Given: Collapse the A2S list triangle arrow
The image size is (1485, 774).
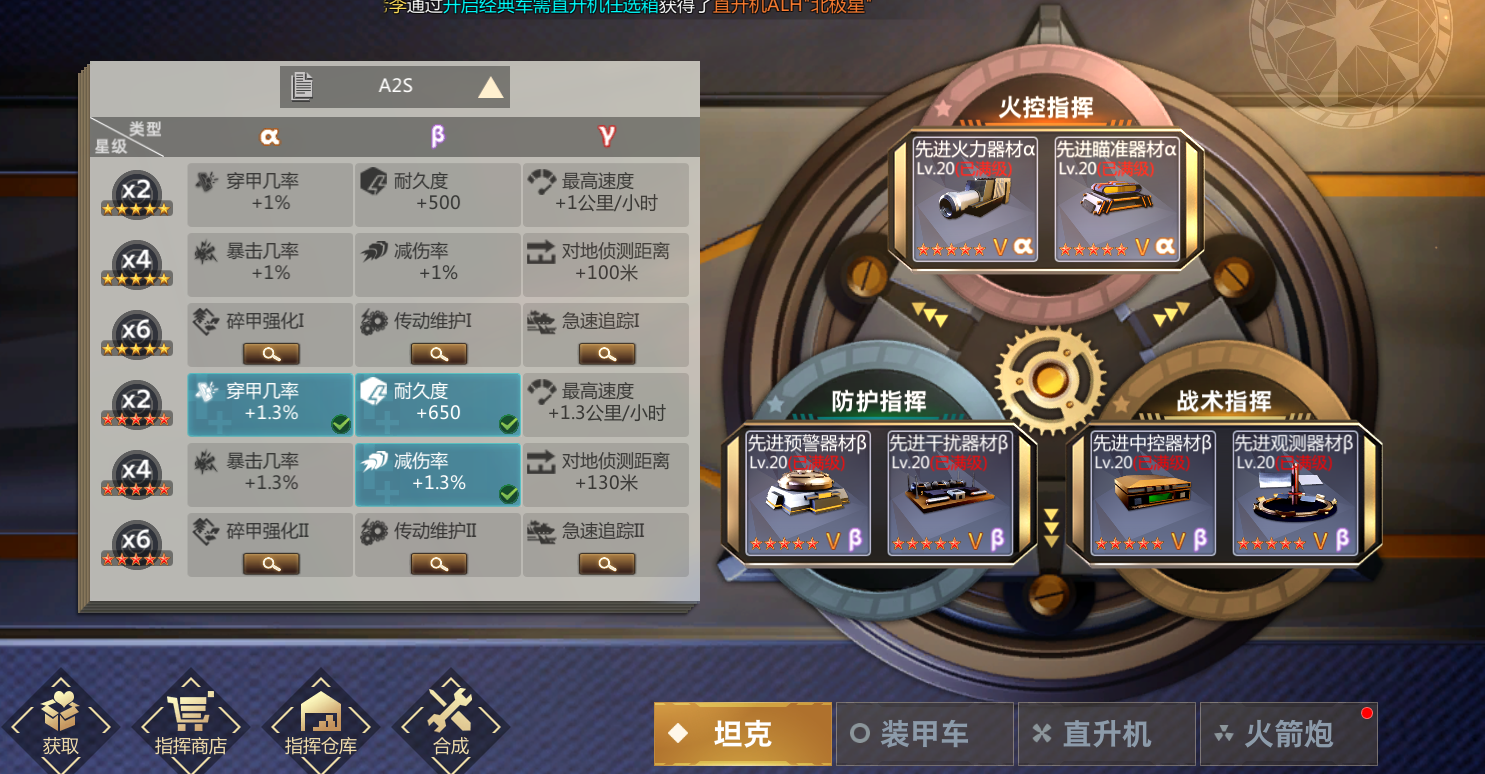Looking at the screenshot, I should (490, 87).
